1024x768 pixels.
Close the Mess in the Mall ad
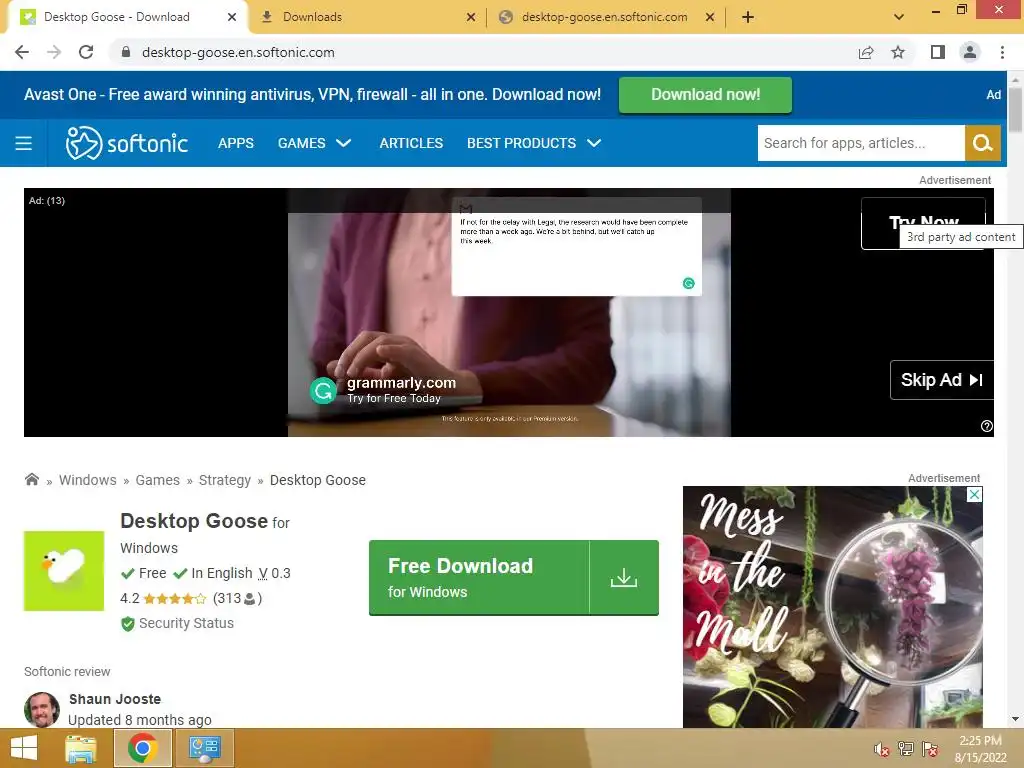click(974, 494)
